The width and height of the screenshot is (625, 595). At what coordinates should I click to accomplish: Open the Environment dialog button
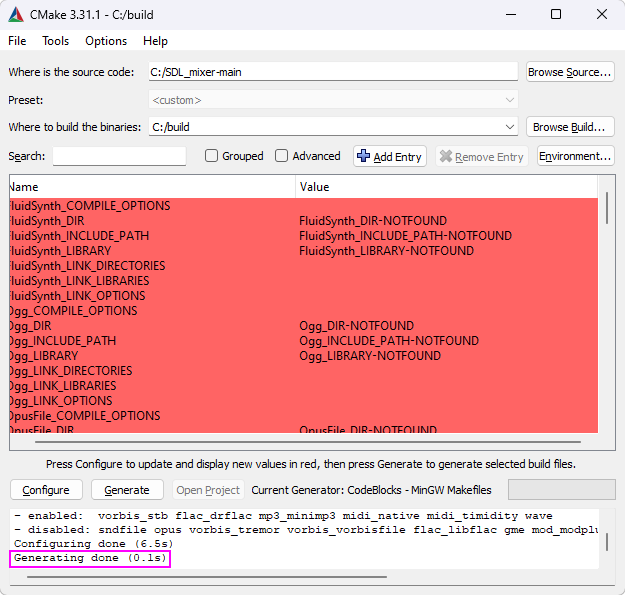point(576,156)
